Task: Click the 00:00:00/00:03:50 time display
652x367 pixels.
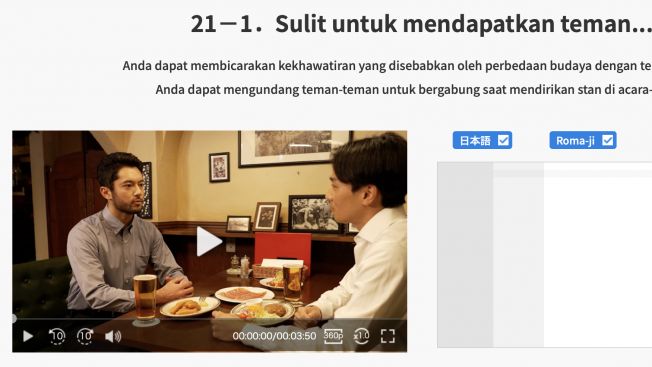Action: click(x=274, y=336)
